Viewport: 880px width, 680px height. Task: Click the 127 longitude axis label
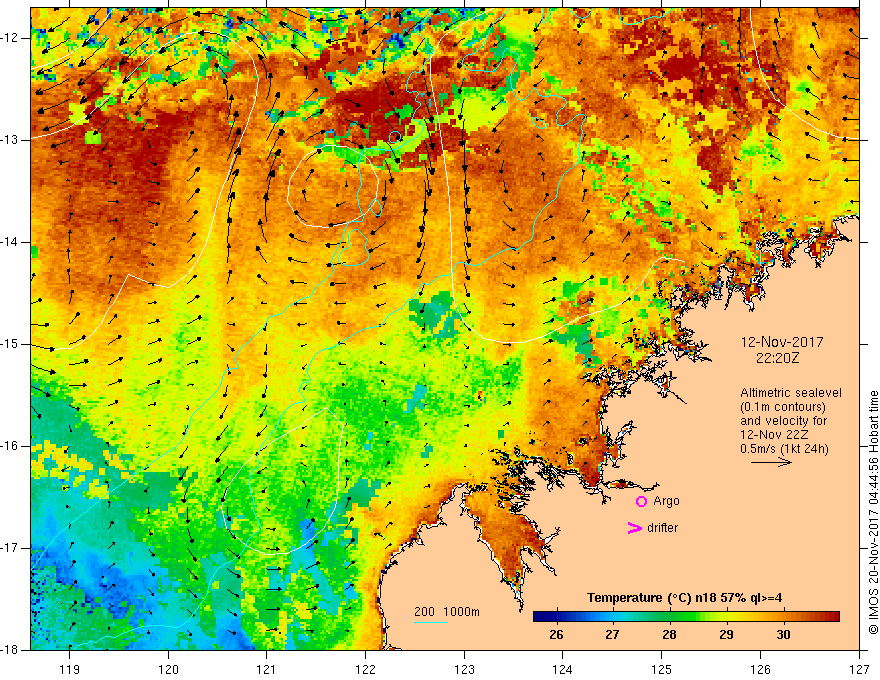point(859,669)
